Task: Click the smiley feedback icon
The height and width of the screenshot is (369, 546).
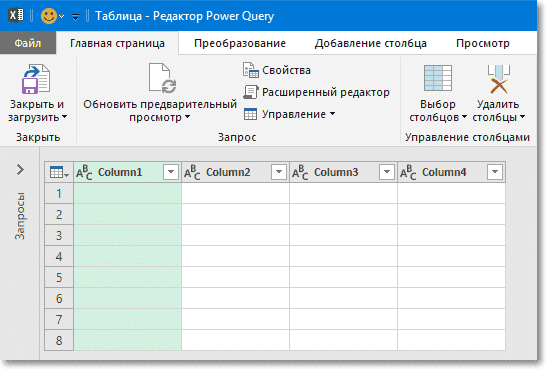Action: [48, 16]
